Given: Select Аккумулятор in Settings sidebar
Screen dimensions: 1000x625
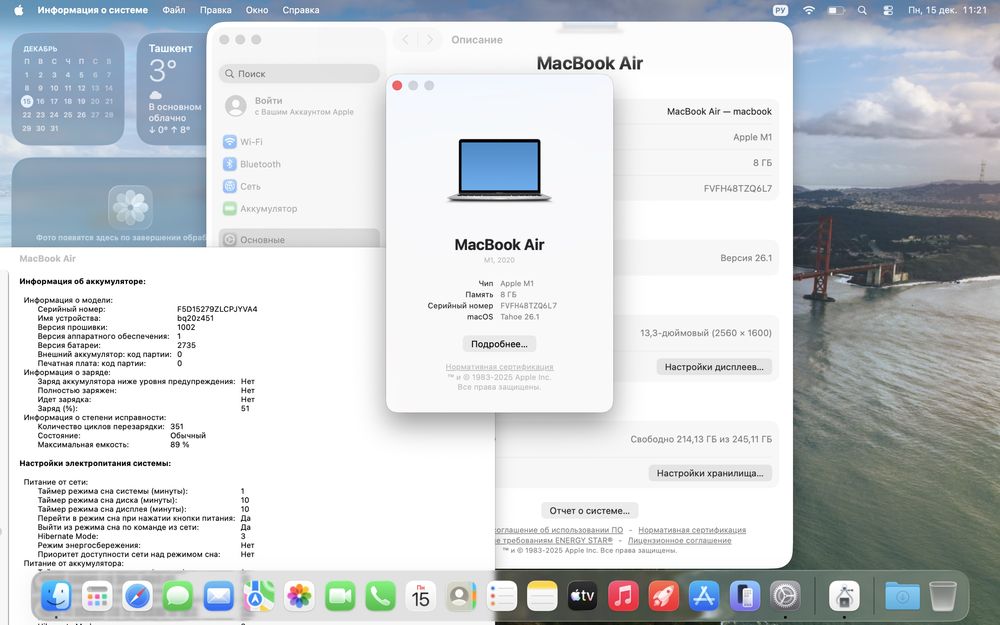Looking at the screenshot, I should 299,209.
